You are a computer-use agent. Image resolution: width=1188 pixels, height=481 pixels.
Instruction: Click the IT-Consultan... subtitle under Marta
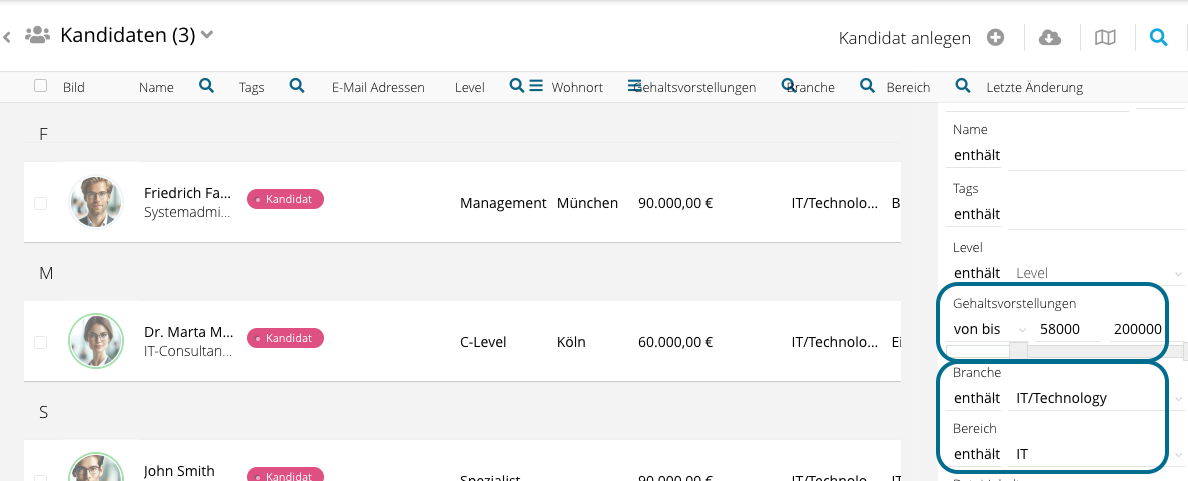click(x=189, y=352)
